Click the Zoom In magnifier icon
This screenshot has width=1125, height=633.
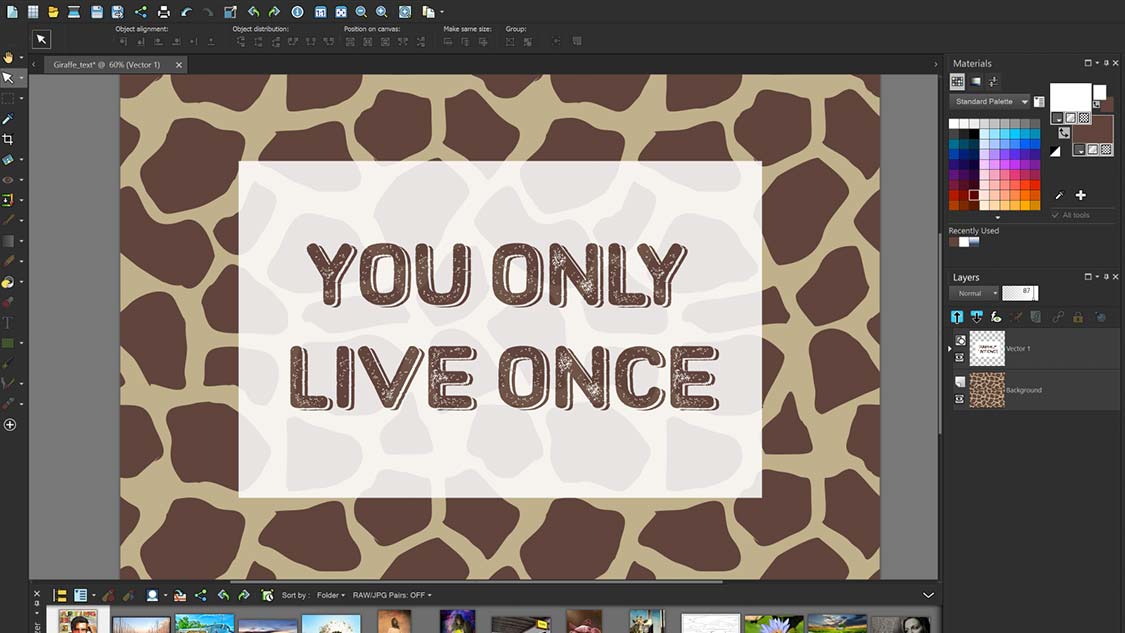(x=380, y=12)
